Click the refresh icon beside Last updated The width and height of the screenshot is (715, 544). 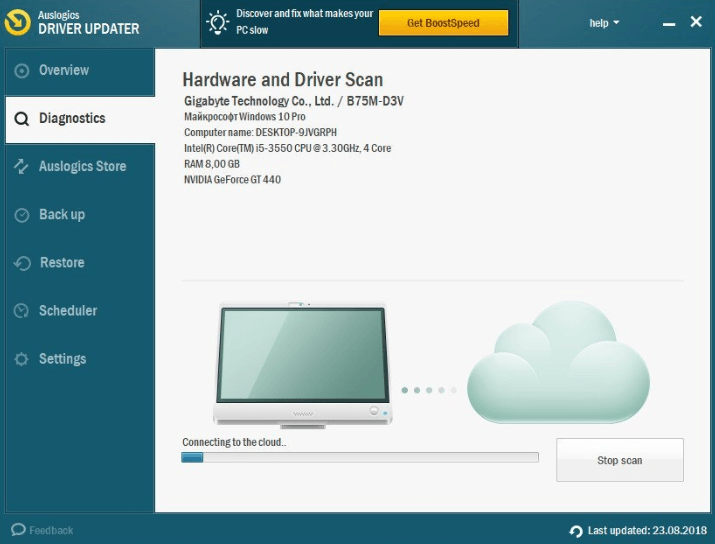576,531
